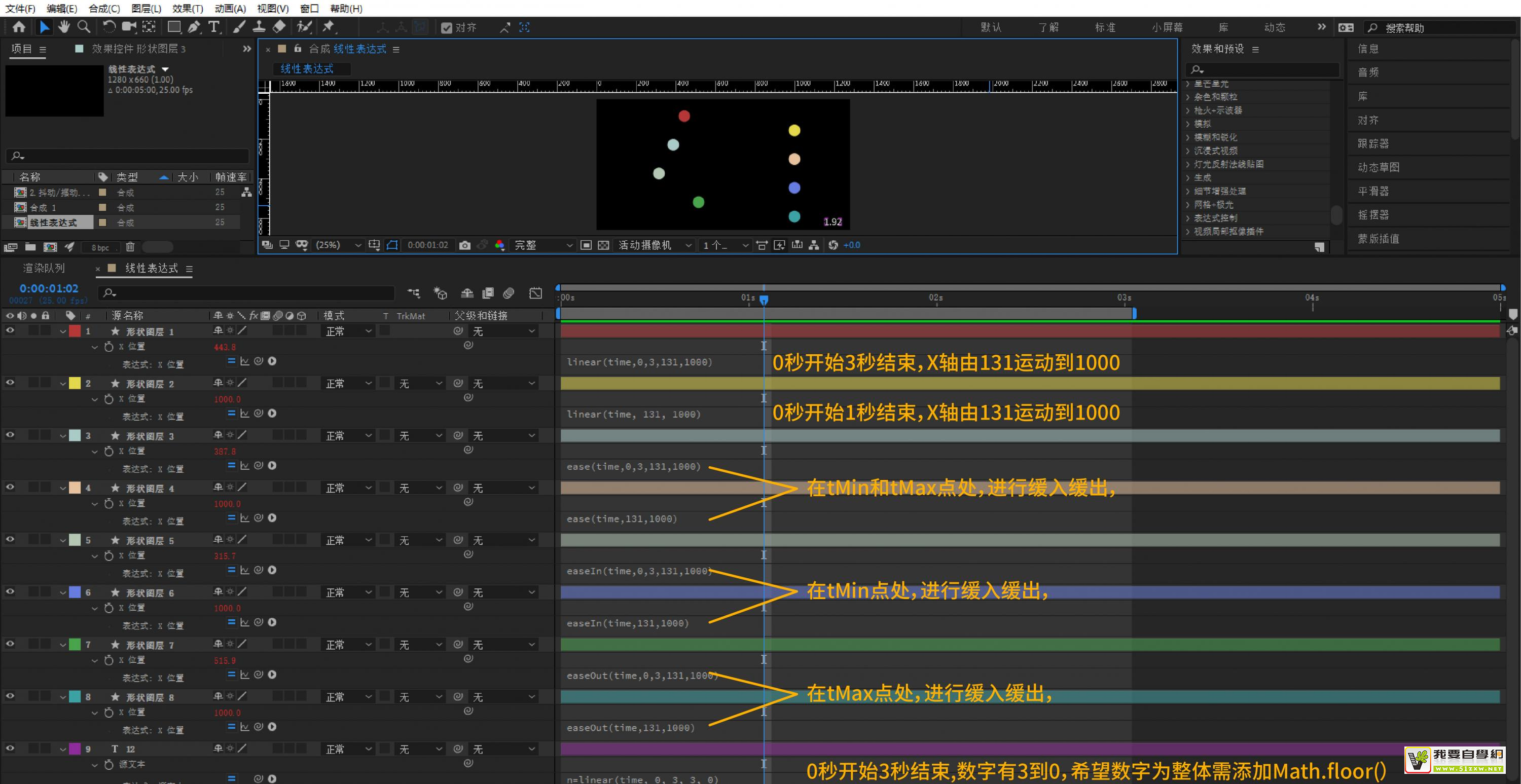Switch to the 渲染队列 tab
The image size is (1521, 784).
coord(44,268)
